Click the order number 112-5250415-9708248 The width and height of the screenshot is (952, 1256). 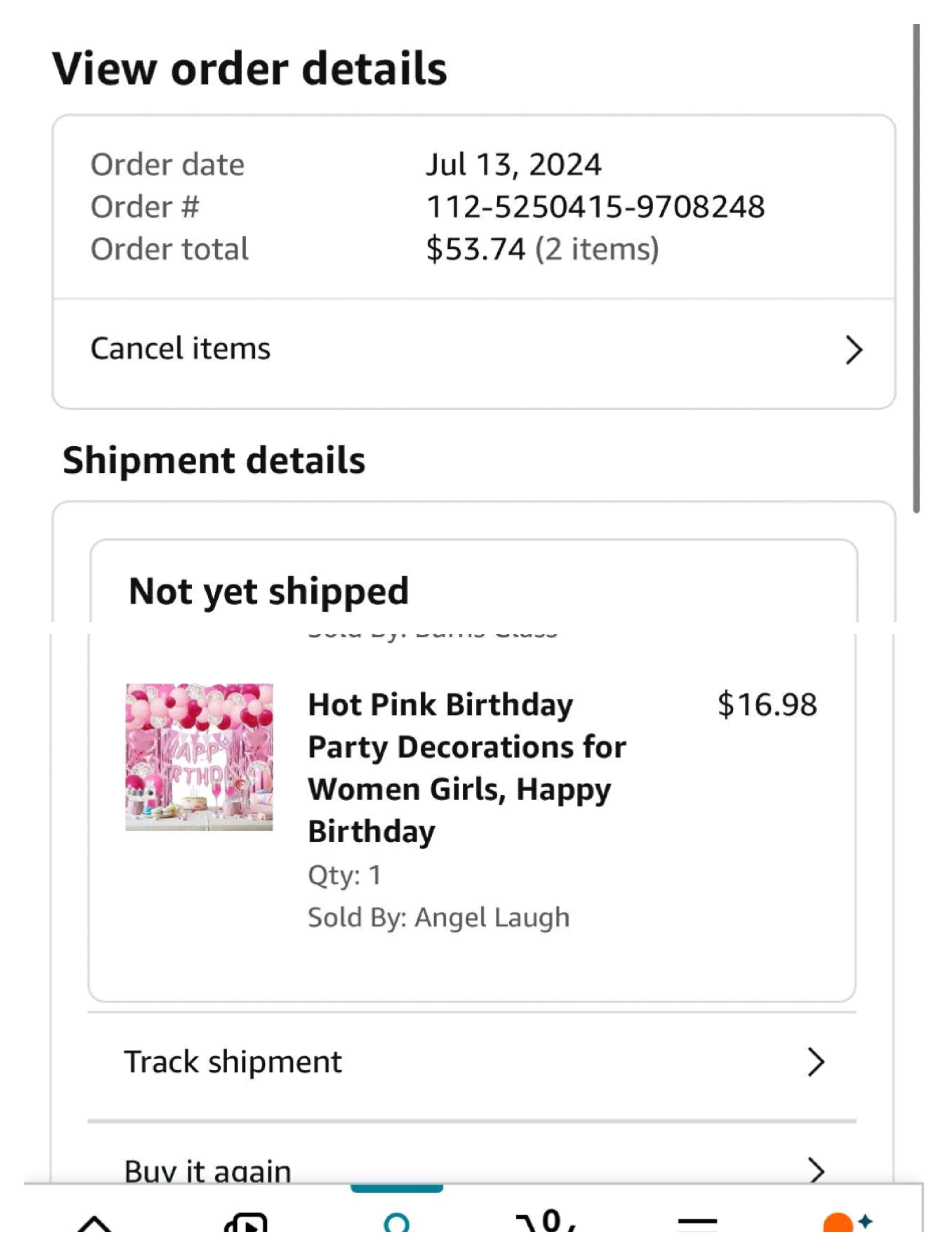coord(595,207)
